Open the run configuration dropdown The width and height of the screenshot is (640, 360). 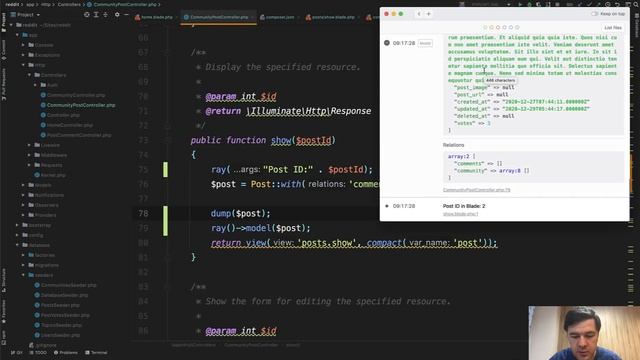tap(491, 4)
